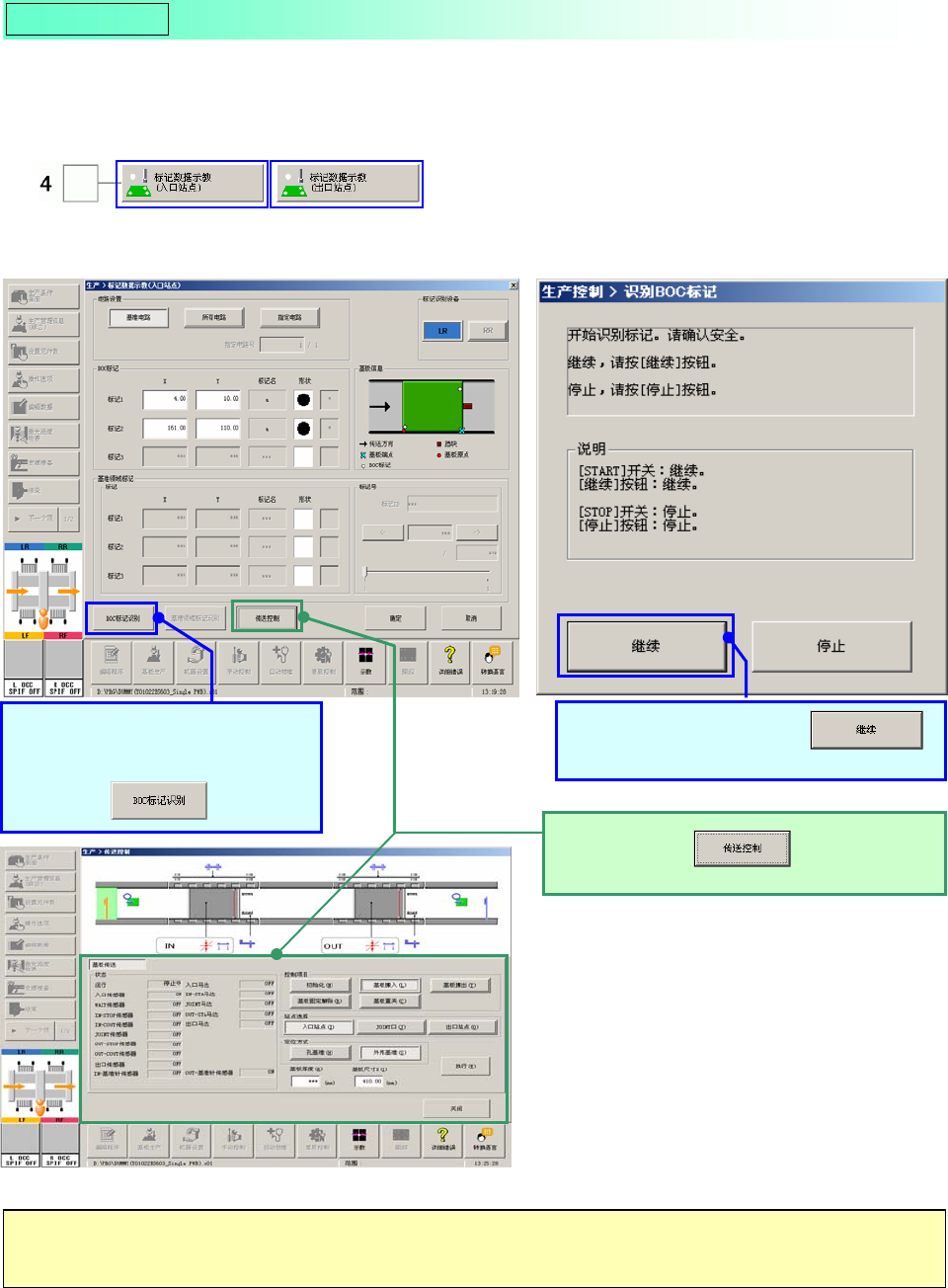The image size is (948, 1288).
Task: Select 基准电路 circuit option
Action: 138,317
